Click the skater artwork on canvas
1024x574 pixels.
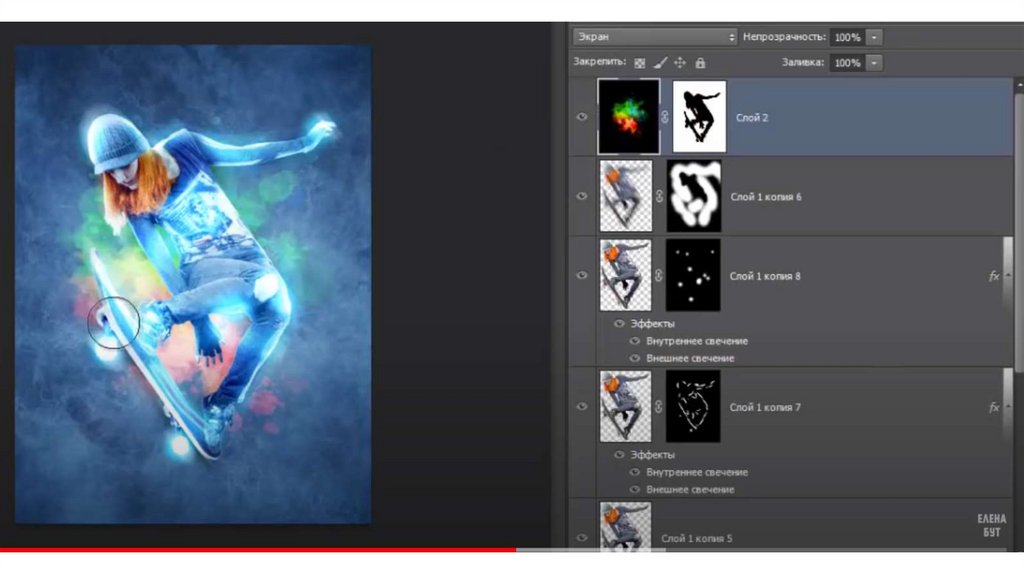(x=193, y=284)
